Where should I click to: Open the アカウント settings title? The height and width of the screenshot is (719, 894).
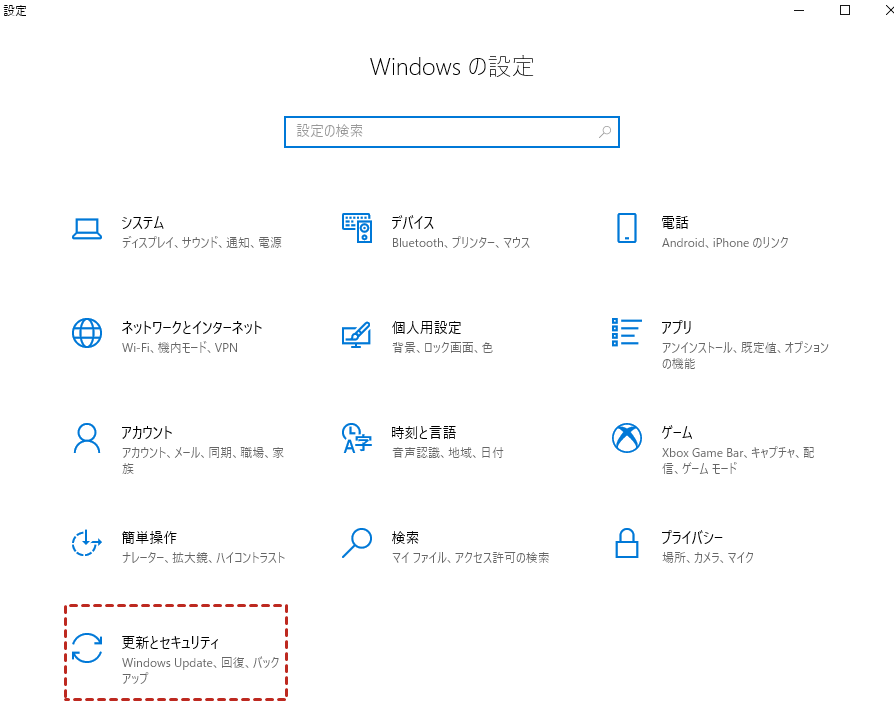147,432
